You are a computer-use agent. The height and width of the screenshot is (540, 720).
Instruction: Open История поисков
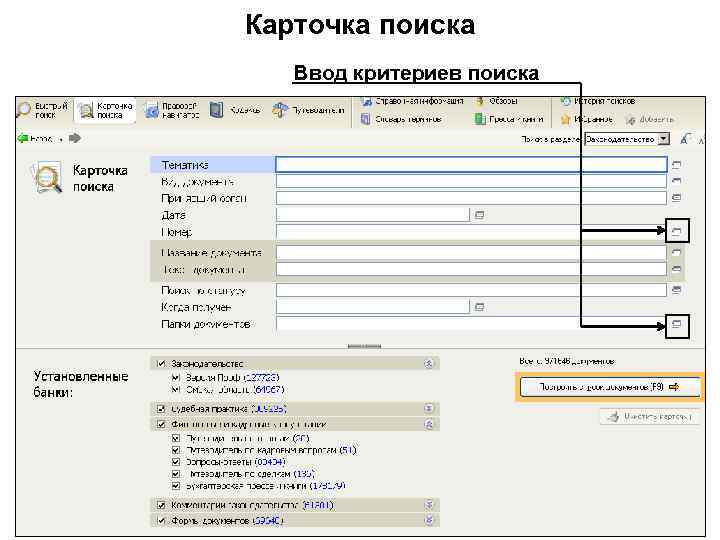tap(598, 101)
